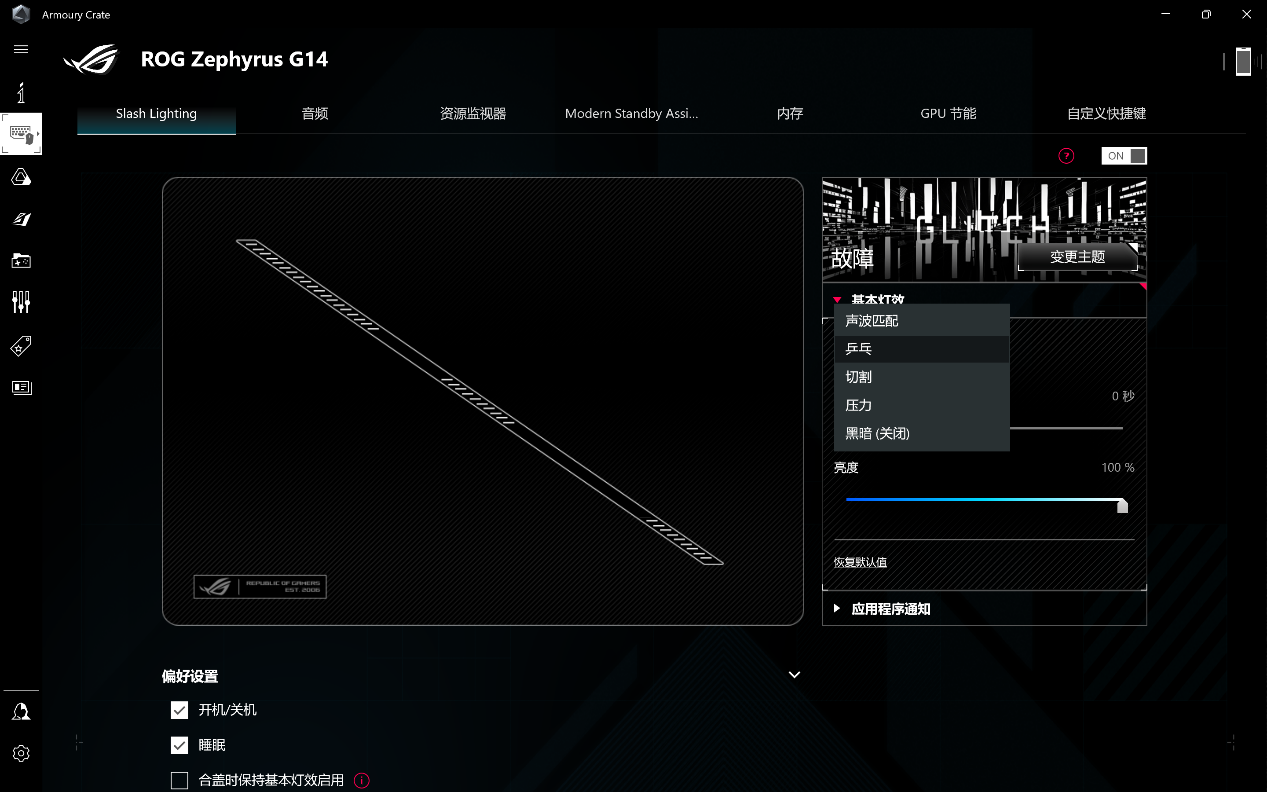Click the red help question mark icon

[1066, 156]
